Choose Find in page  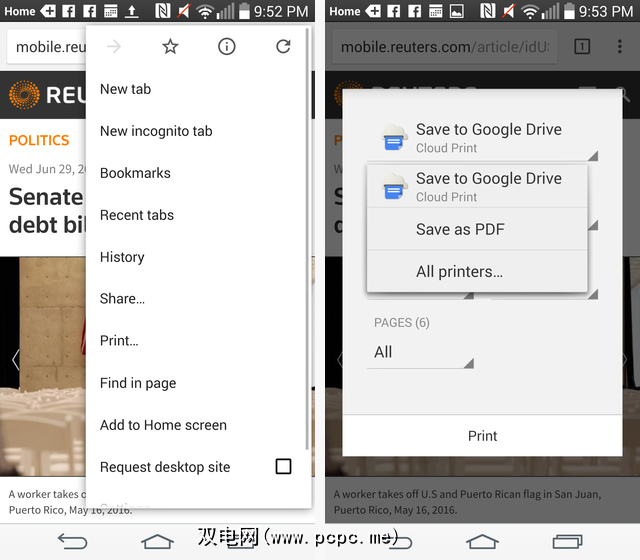coord(138,383)
